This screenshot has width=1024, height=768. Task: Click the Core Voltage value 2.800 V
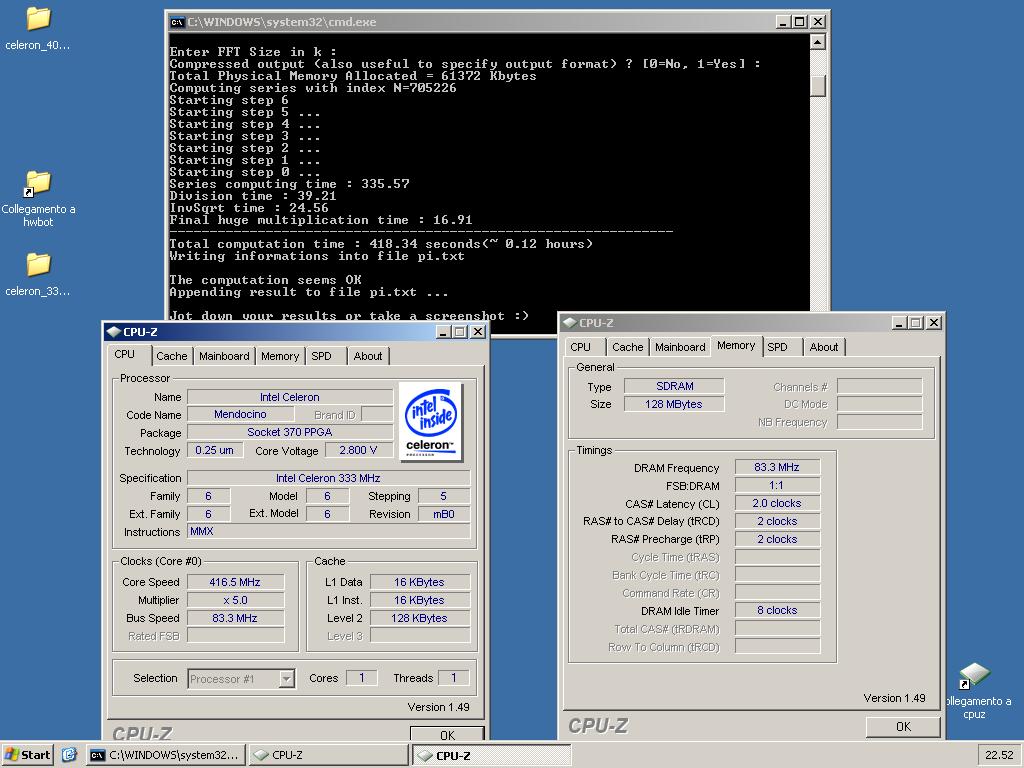tap(358, 450)
